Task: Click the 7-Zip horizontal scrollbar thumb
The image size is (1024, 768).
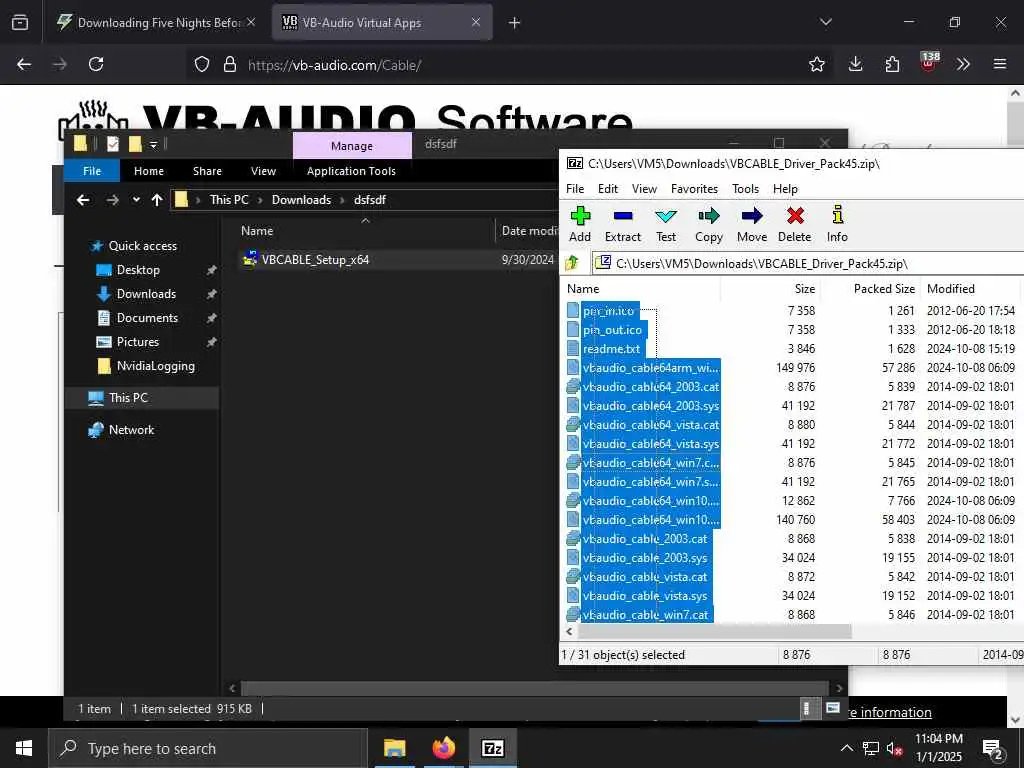Action: 716,632
